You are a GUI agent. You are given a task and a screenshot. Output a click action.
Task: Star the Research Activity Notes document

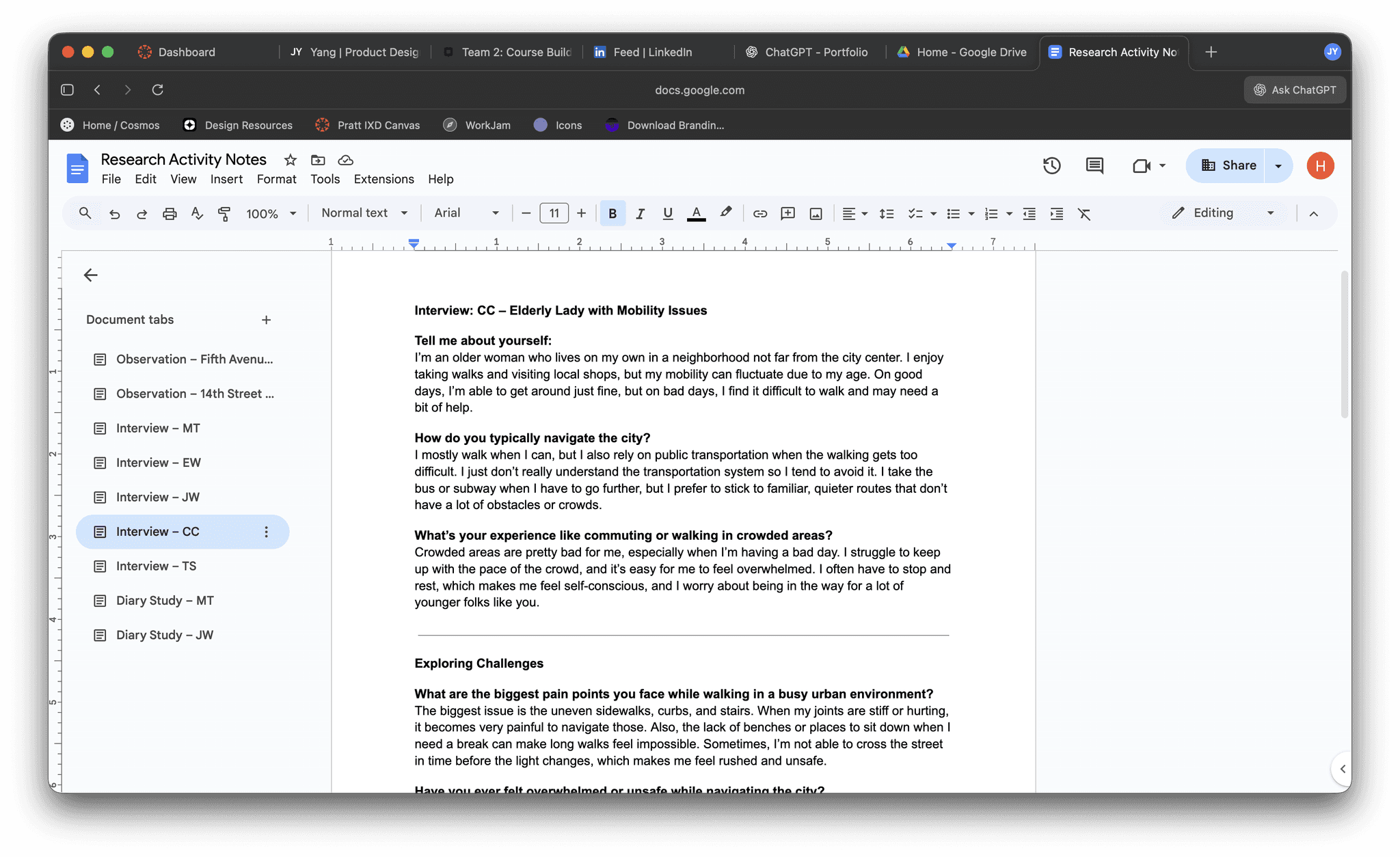(x=291, y=160)
